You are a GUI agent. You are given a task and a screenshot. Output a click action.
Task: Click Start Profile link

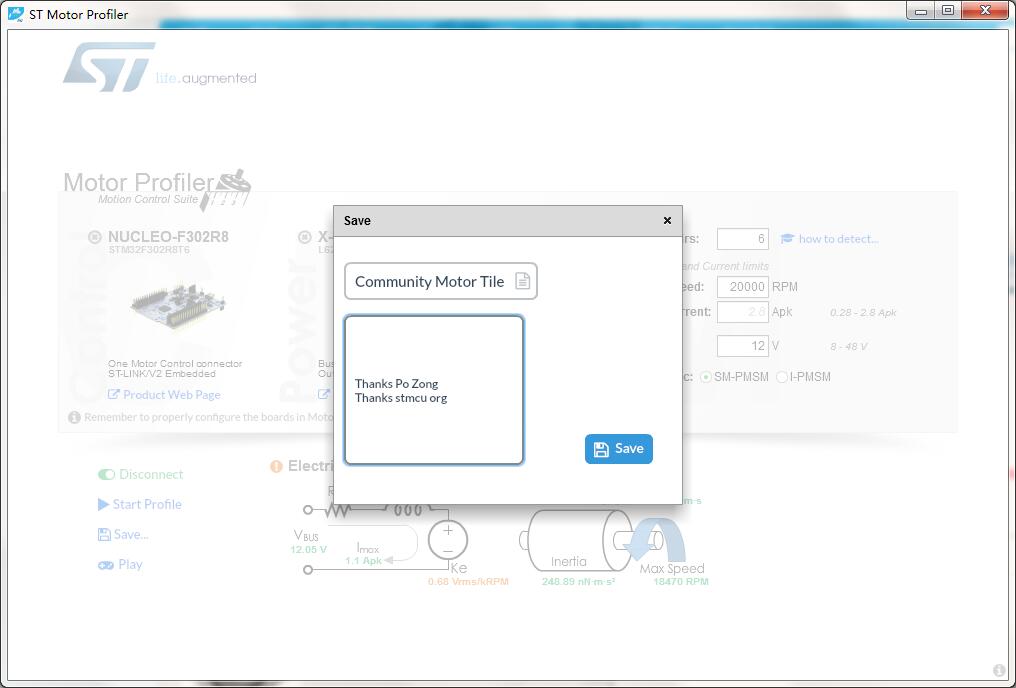coord(147,504)
